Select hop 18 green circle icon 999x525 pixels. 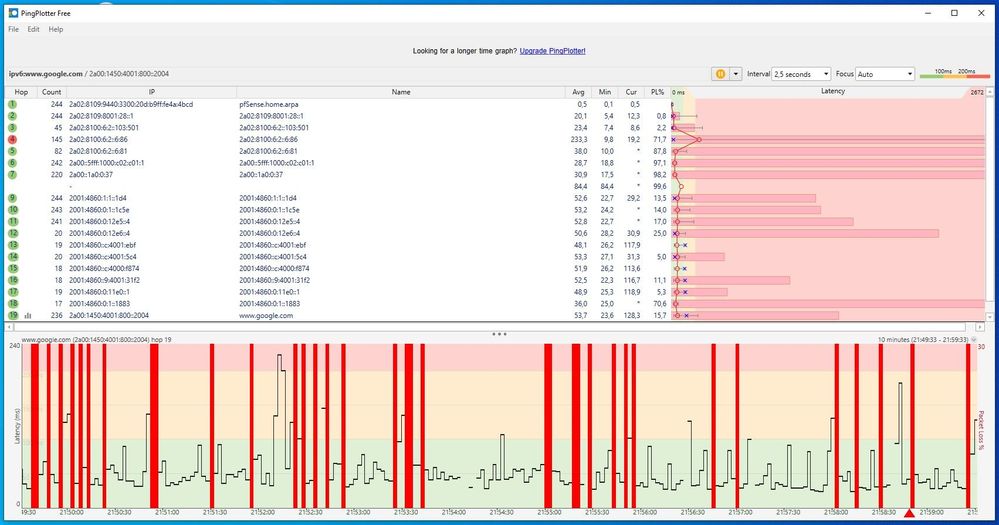[x=13, y=303]
